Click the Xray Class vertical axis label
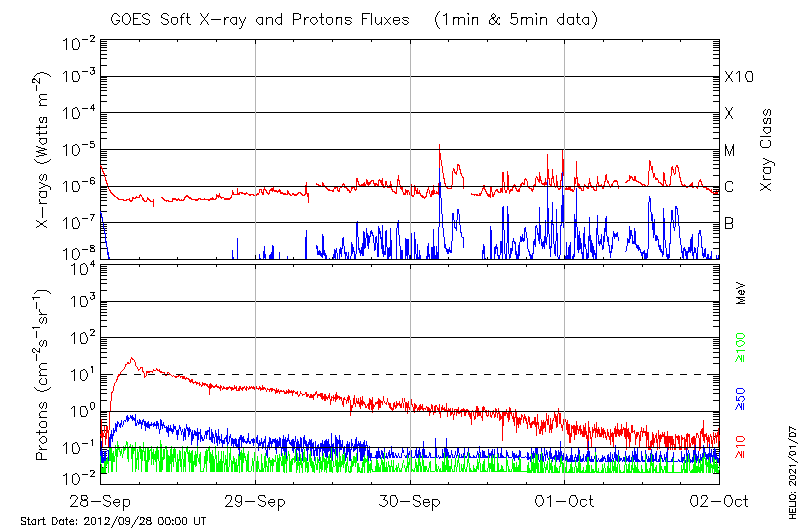The height and width of the screenshot is (530, 800). tap(767, 150)
